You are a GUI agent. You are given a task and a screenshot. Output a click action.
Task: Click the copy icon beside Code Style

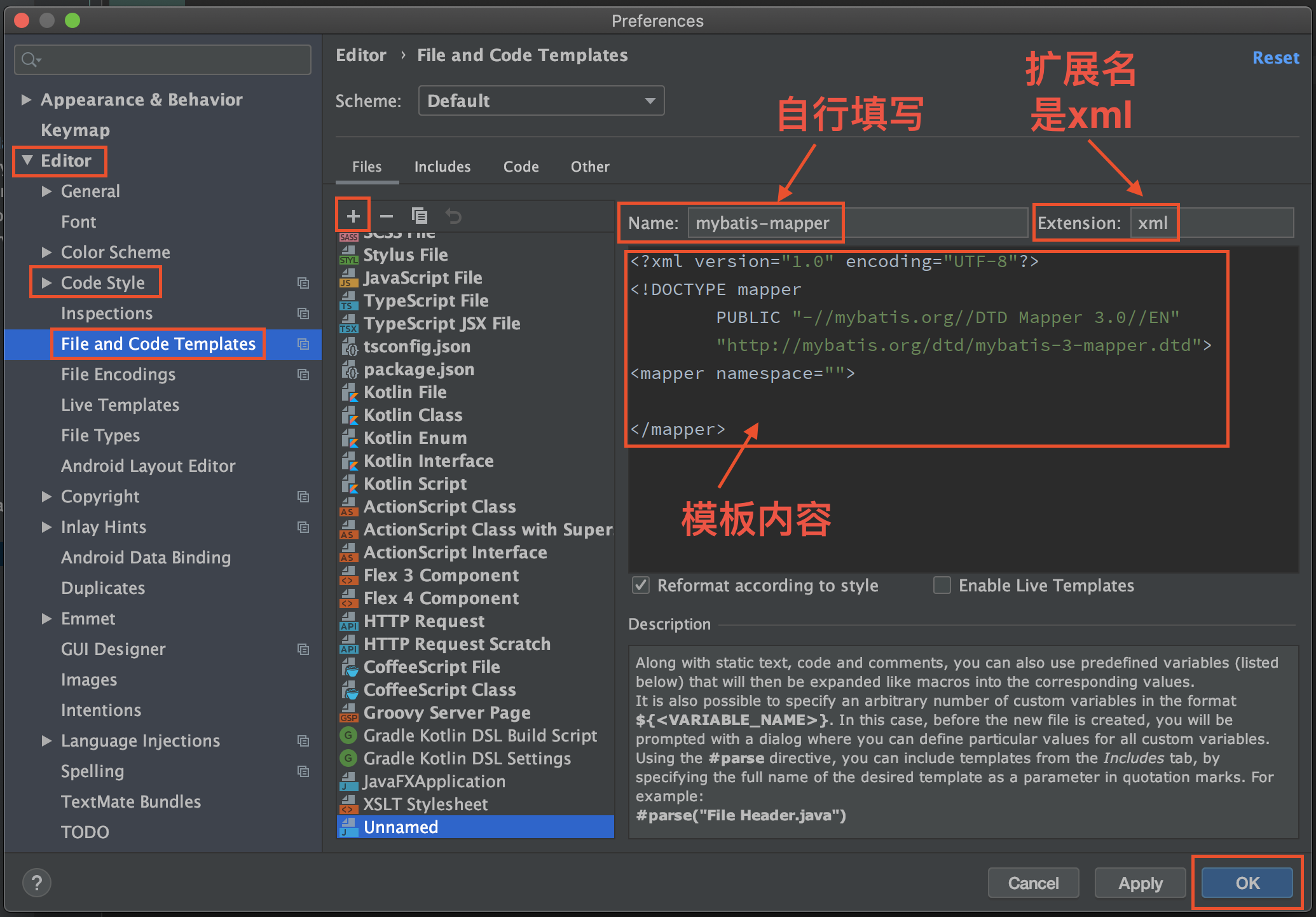coord(303,283)
